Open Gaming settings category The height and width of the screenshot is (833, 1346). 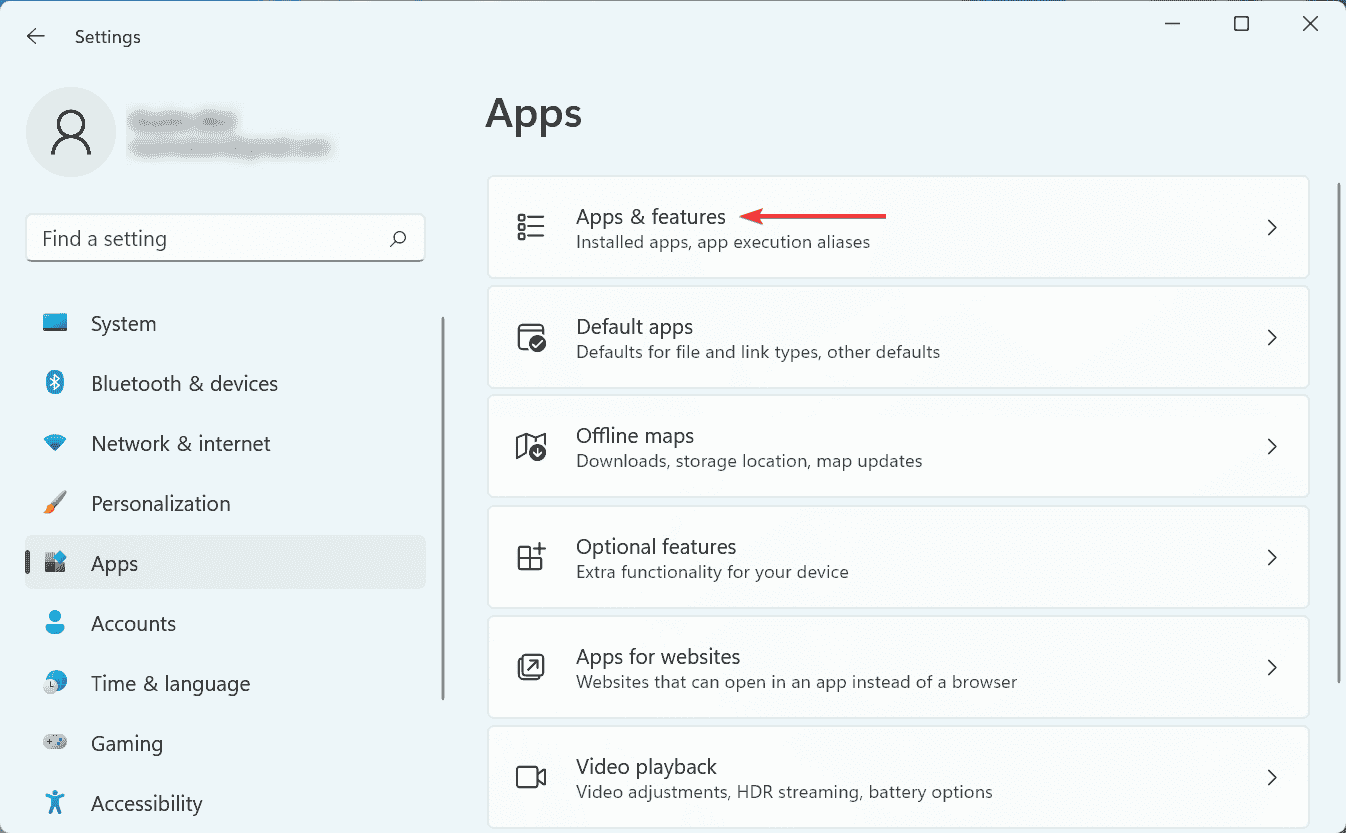[x=226, y=744]
